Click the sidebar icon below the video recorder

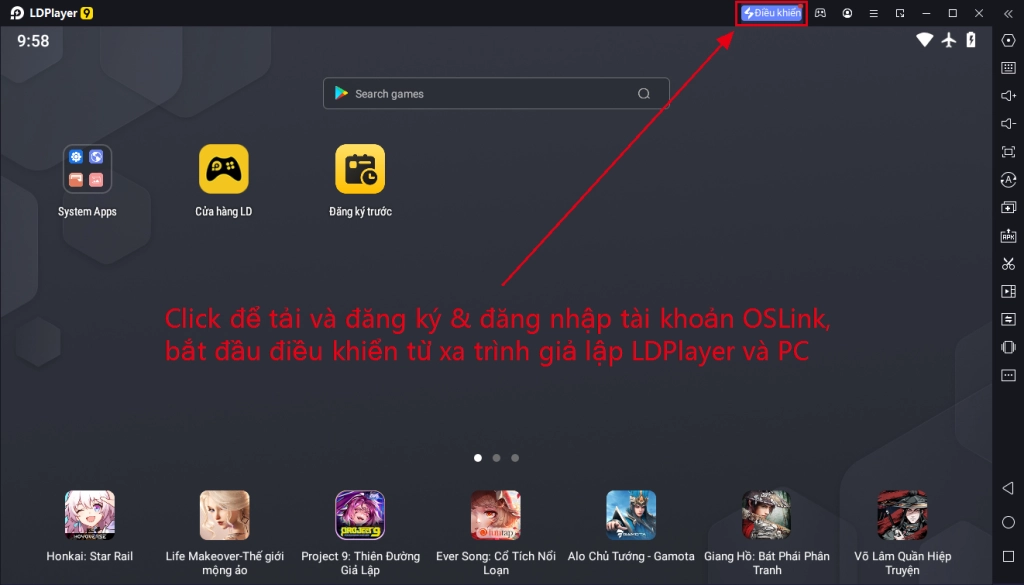coord(1008,319)
